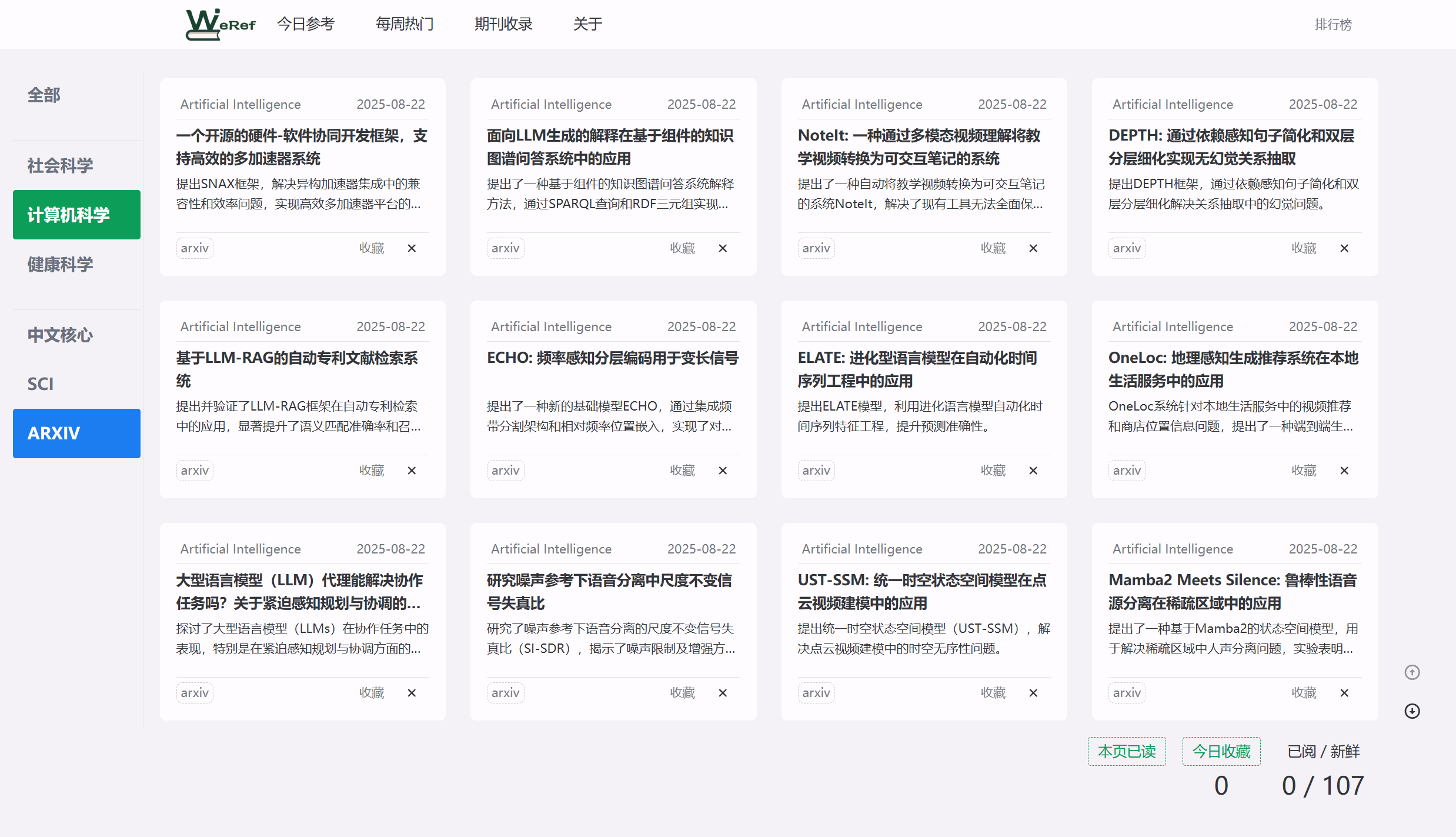
Task: Open the 今日参考 menu
Action: point(306,24)
